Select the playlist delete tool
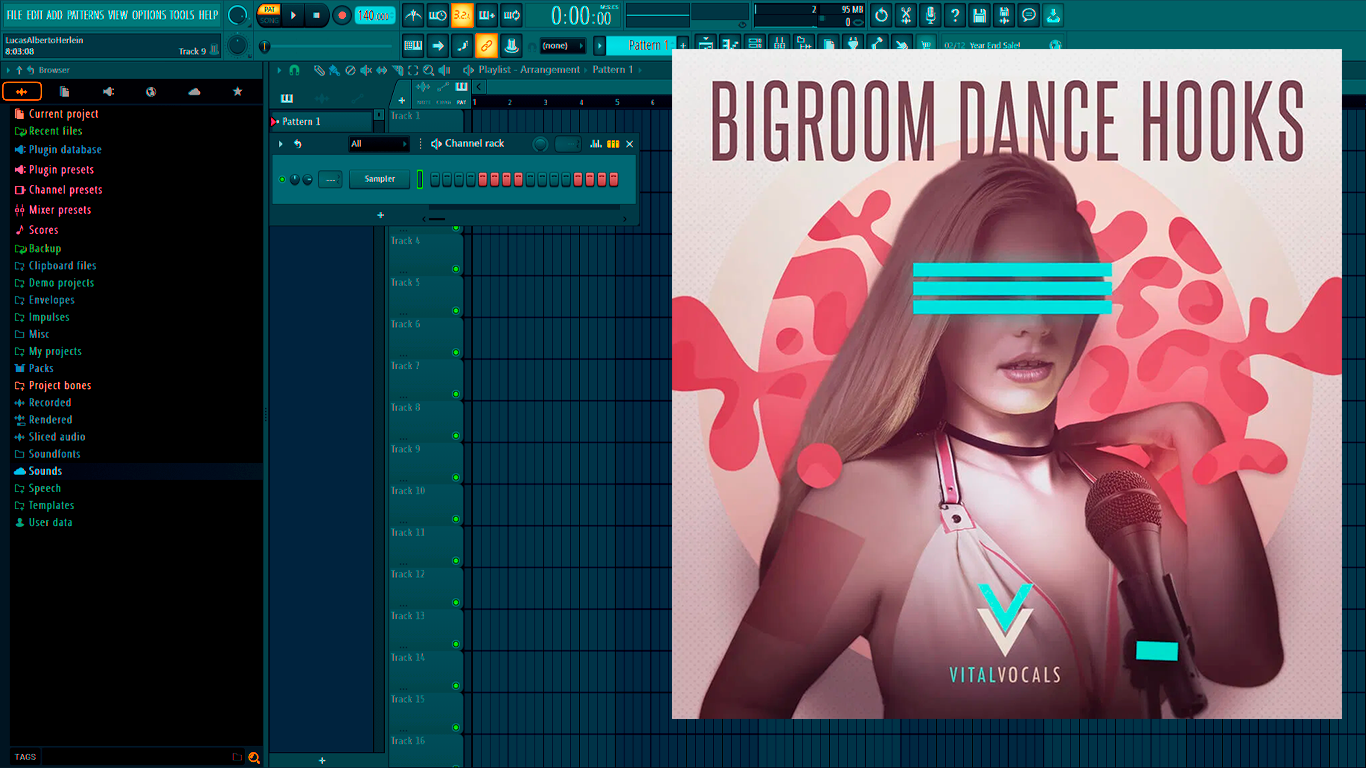 coord(349,70)
